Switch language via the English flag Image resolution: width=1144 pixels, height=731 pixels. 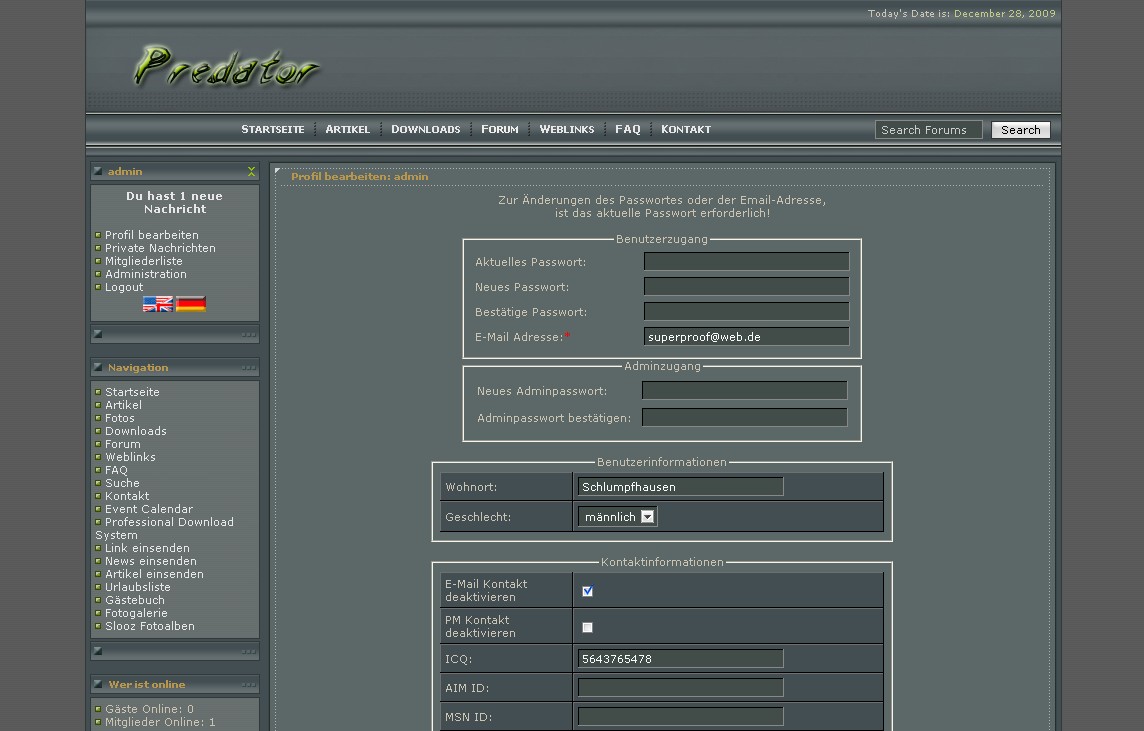[x=157, y=304]
